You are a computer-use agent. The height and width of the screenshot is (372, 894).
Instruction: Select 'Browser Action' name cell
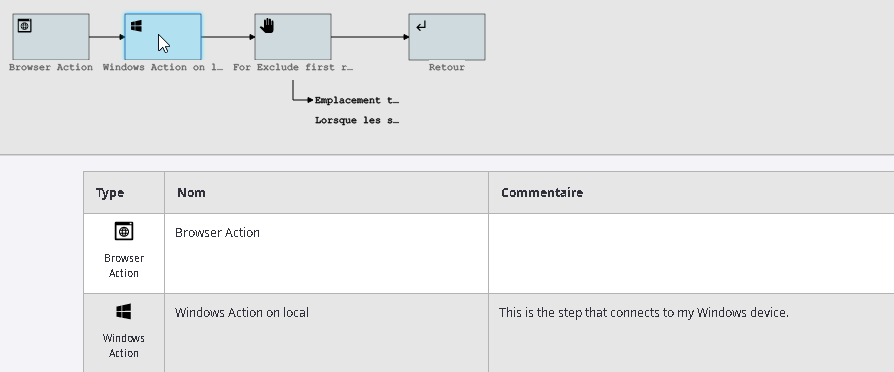coord(326,254)
